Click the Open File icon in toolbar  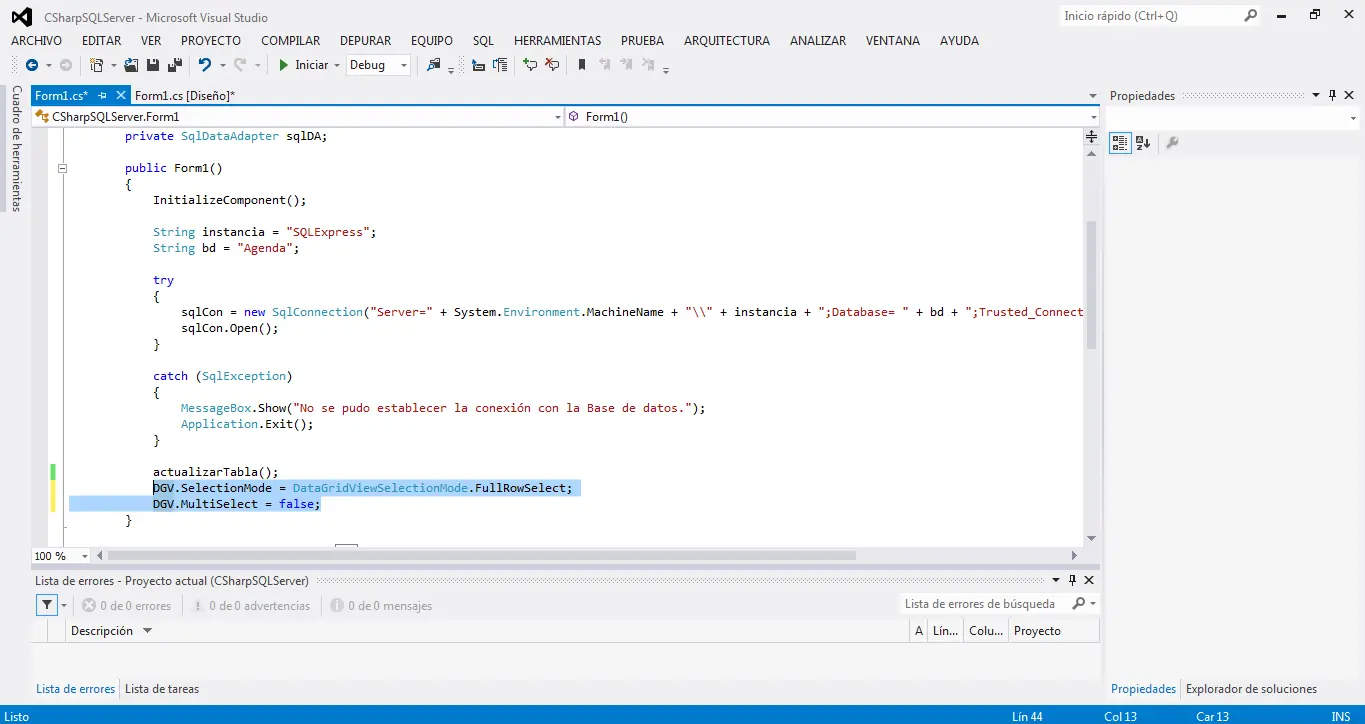131,65
